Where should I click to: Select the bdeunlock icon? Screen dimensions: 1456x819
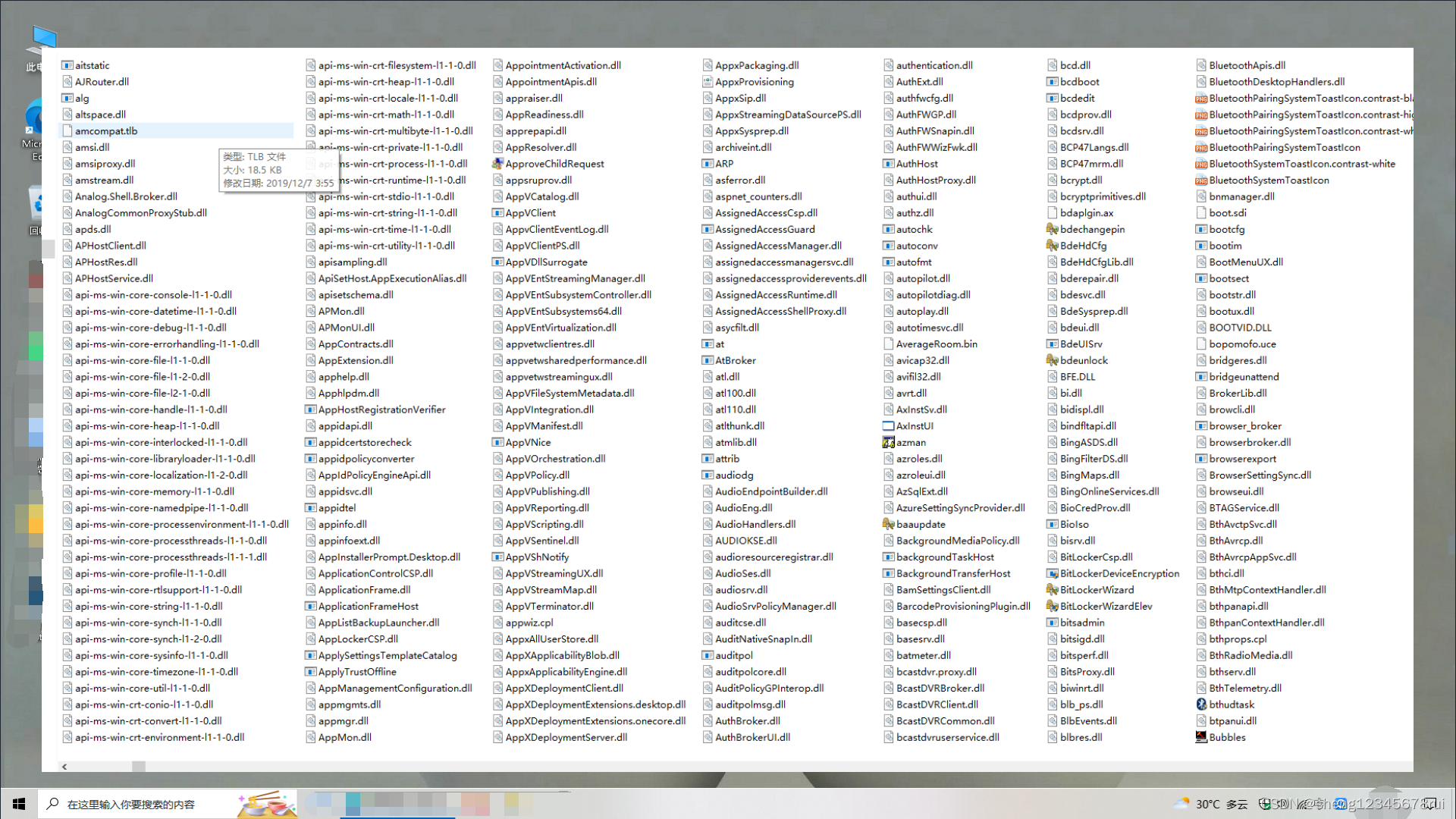(x=1053, y=360)
